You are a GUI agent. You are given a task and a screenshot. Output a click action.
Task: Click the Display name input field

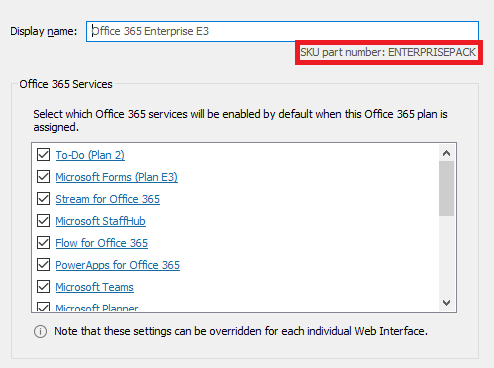pos(282,31)
